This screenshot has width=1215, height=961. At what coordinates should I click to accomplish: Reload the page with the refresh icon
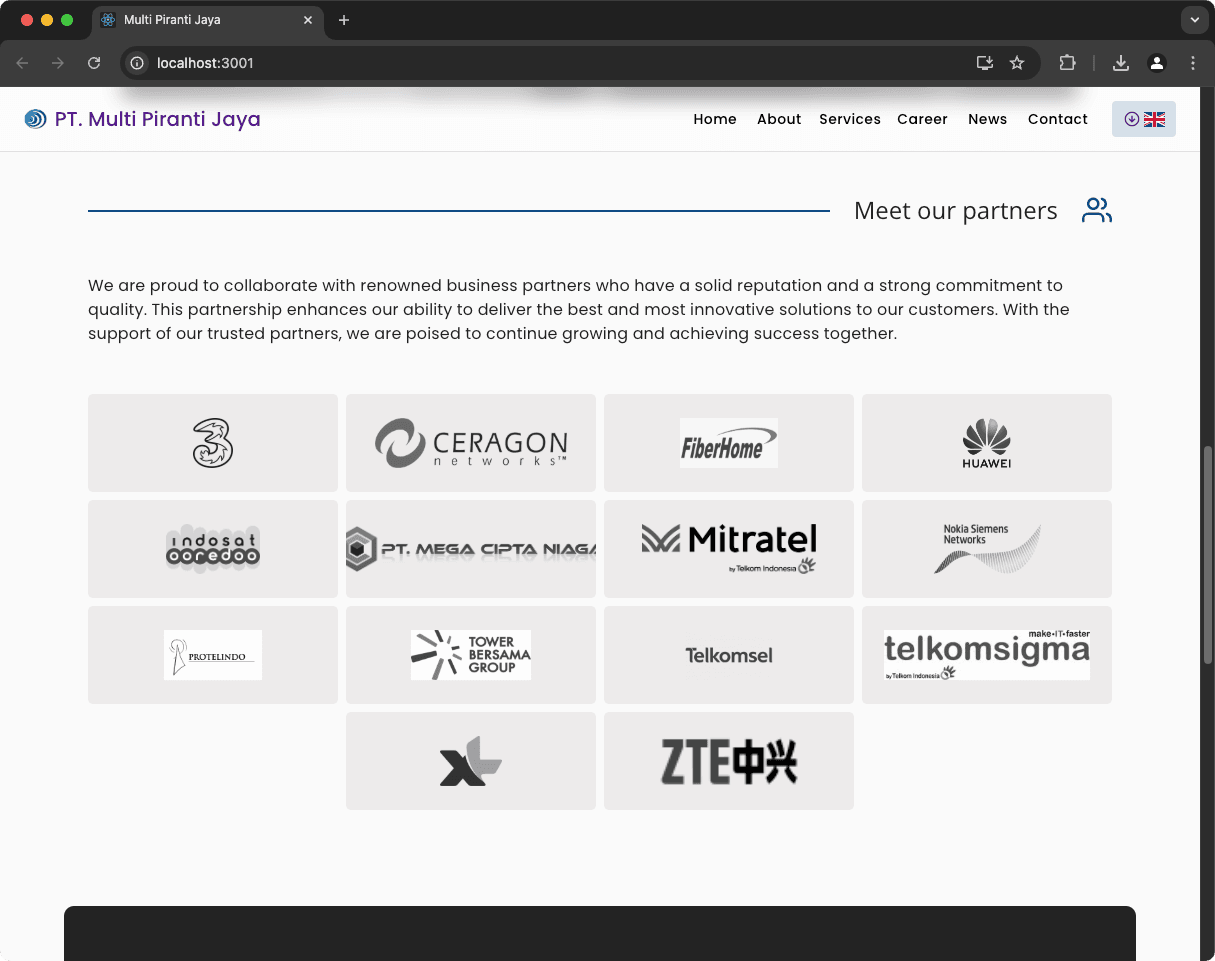click(94, 63)
